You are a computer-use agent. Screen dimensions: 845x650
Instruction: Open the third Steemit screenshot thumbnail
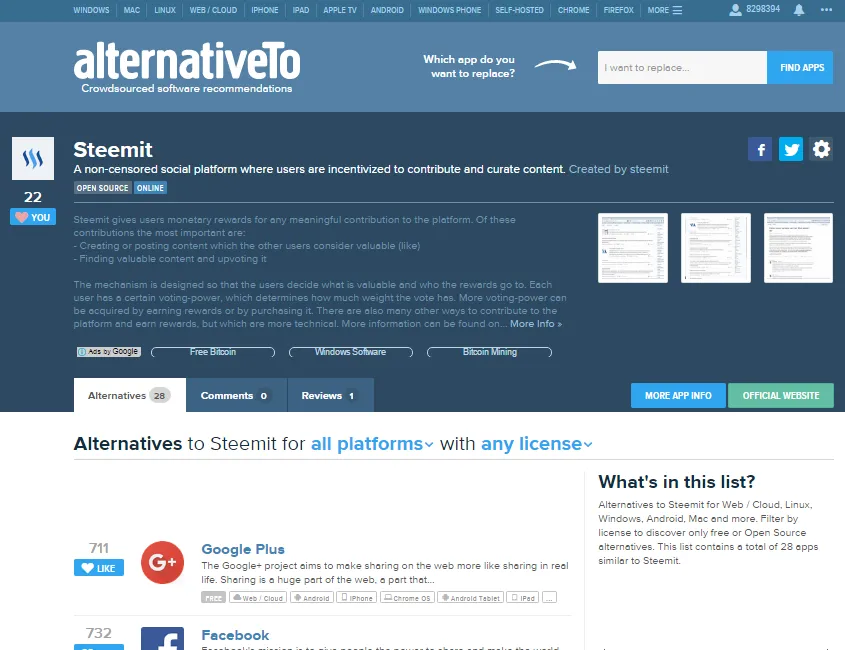pyautogui.click(x=798, y=248)
